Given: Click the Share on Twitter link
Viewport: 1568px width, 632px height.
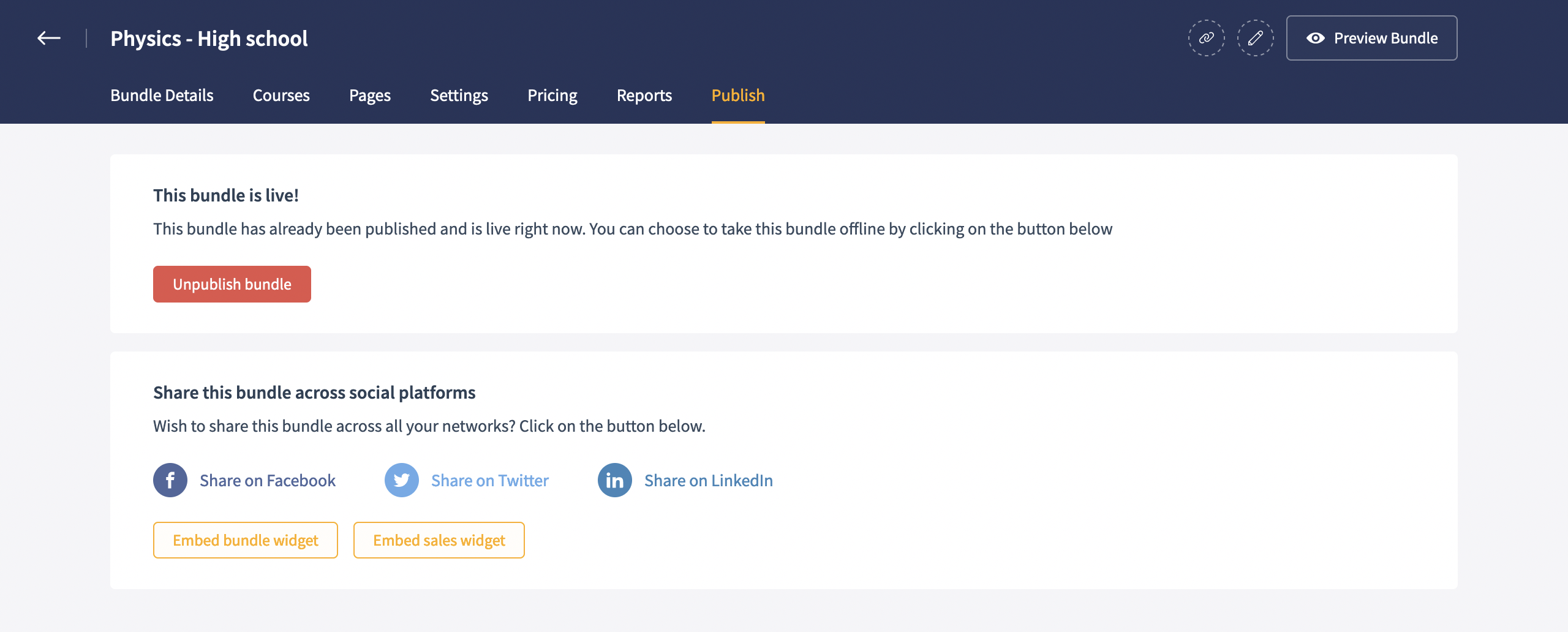Looking at the screenshot, I should [x=490, y=481].
